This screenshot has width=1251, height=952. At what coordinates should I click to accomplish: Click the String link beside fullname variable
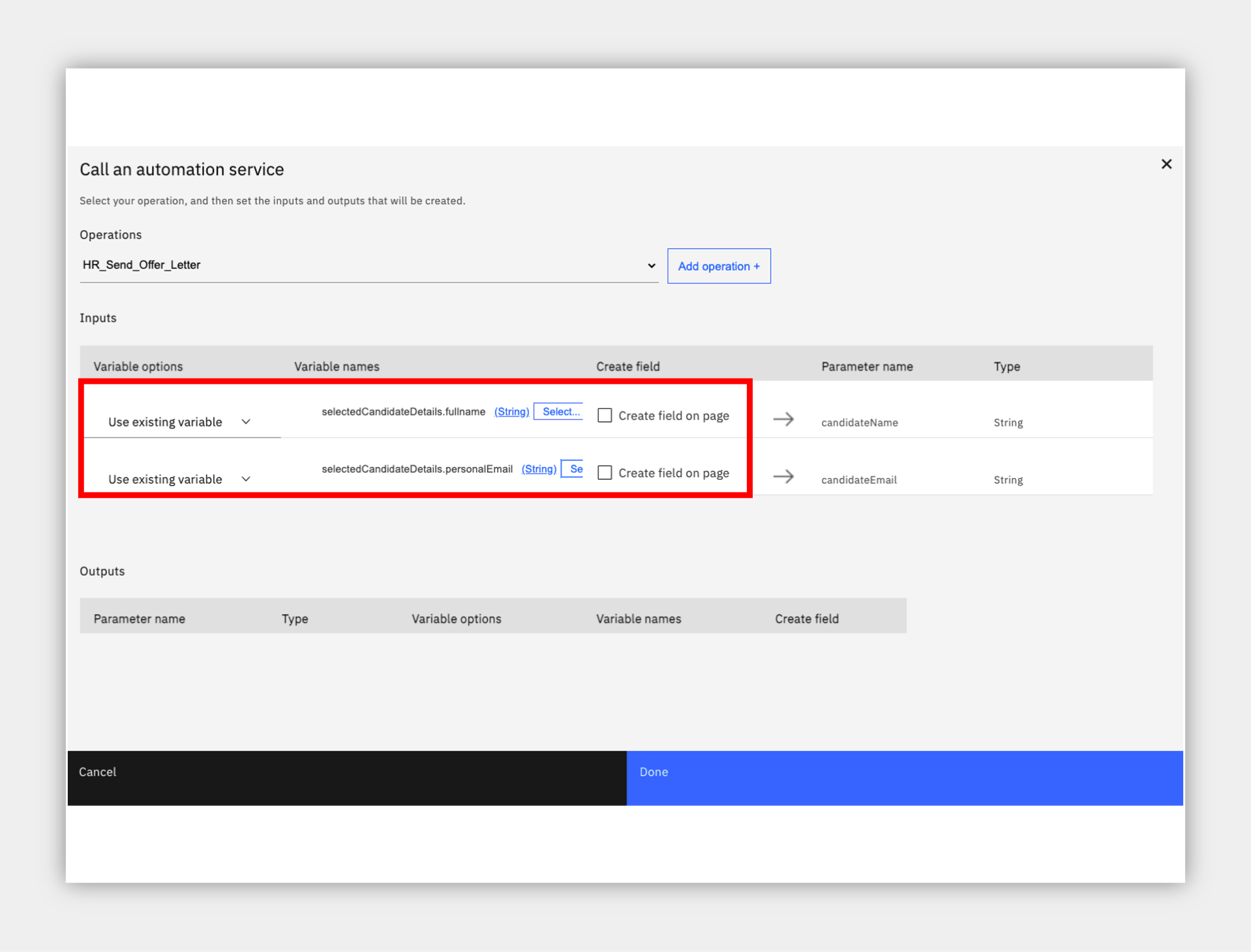click(x=511, y=411)
